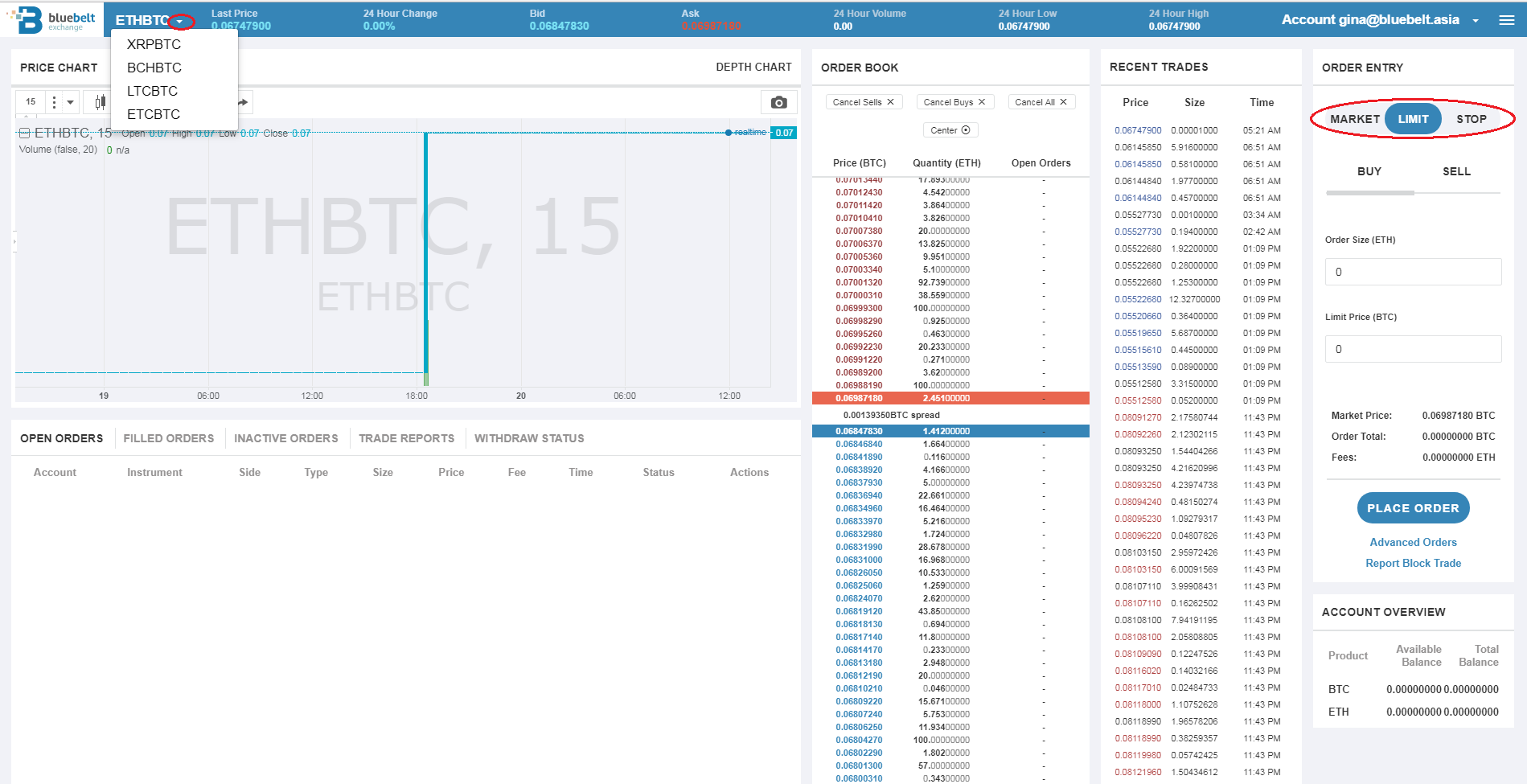Viewport: 1527px width, 784px height.
Task: Click the BTC row in Account Overview
Action: coord(1413,689)
